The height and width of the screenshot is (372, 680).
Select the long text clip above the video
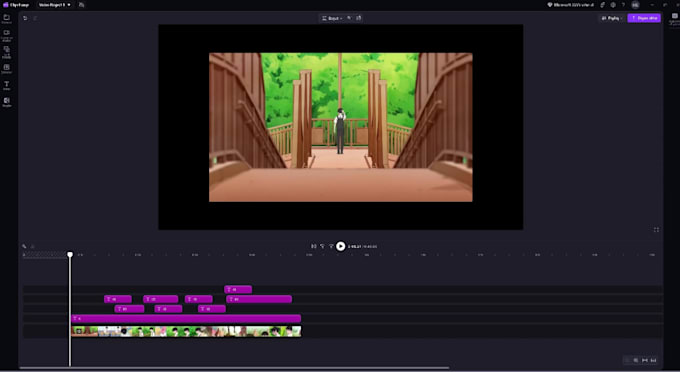(x=186, y=319)
